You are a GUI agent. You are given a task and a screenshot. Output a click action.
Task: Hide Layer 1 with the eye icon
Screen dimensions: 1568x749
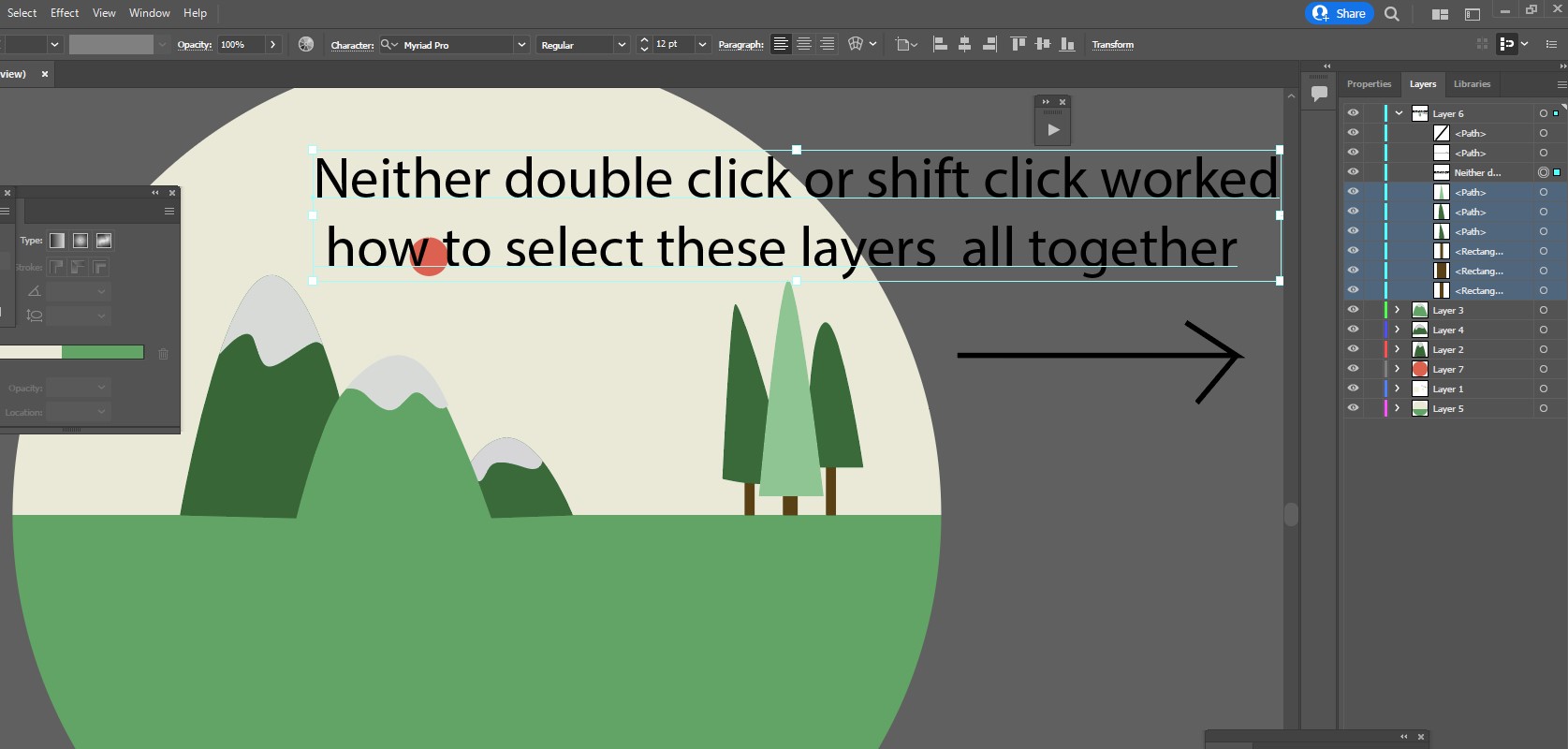[1353, 389]
